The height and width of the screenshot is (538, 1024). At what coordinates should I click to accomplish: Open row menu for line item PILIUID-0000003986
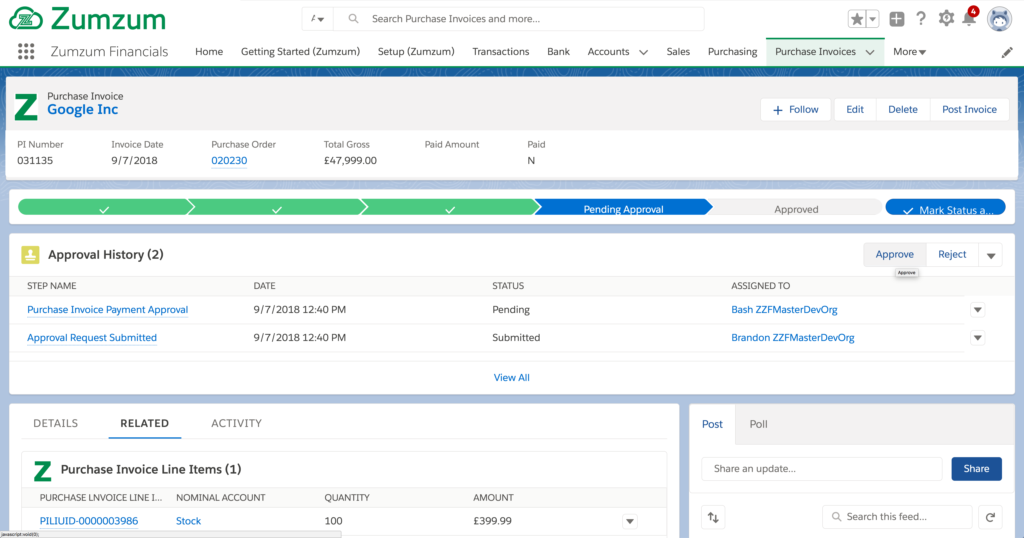click(x=630, y=521)
